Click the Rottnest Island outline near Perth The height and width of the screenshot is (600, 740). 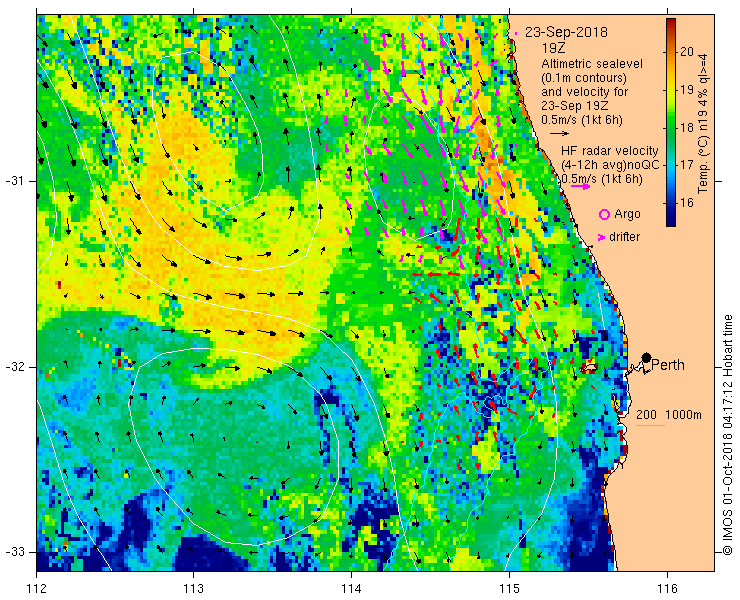click(589, 367)
